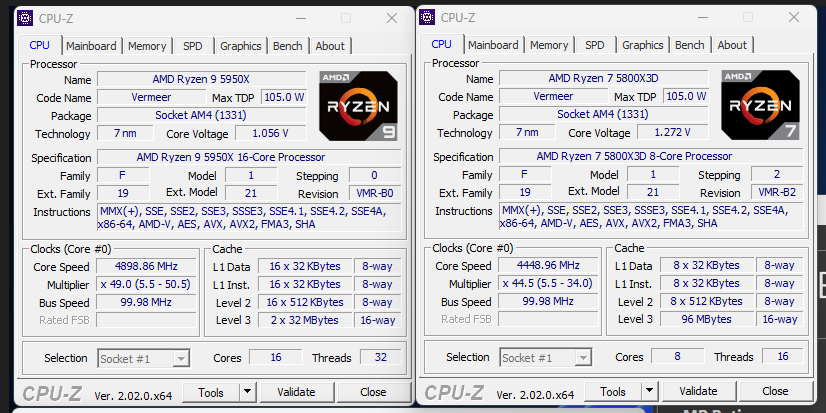Minimize the right CPU-Z window
Image resolution: width=826 pixels, height=413 pixels.
coord(703,17)
